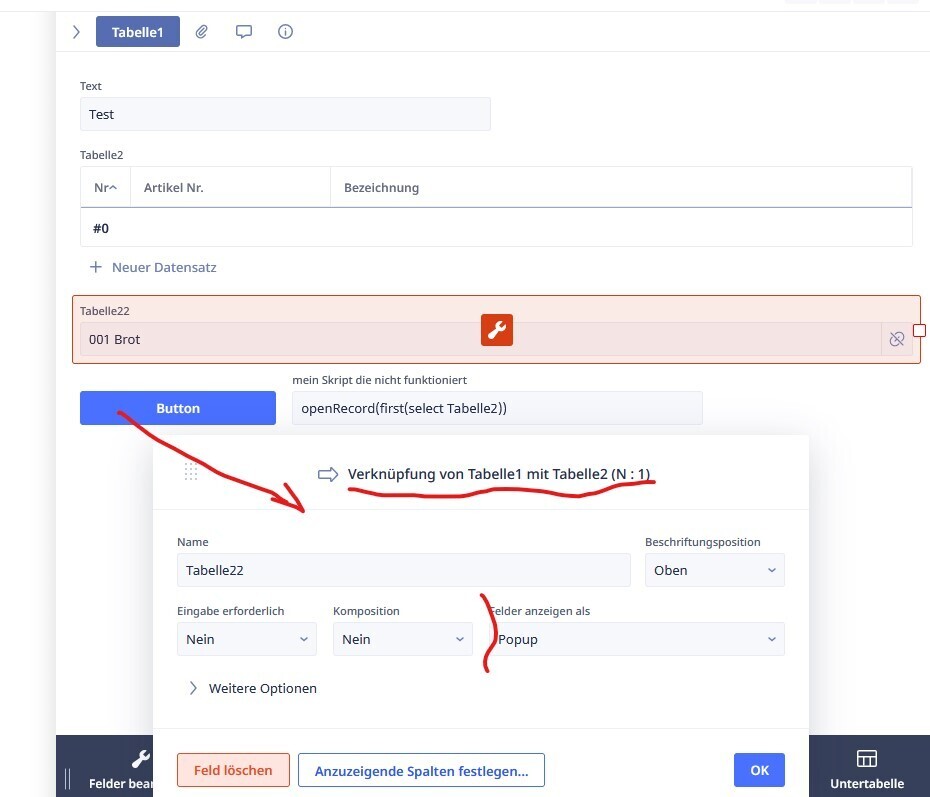Open the Beschriftungsposition dropdown

[x=715, y=570]
